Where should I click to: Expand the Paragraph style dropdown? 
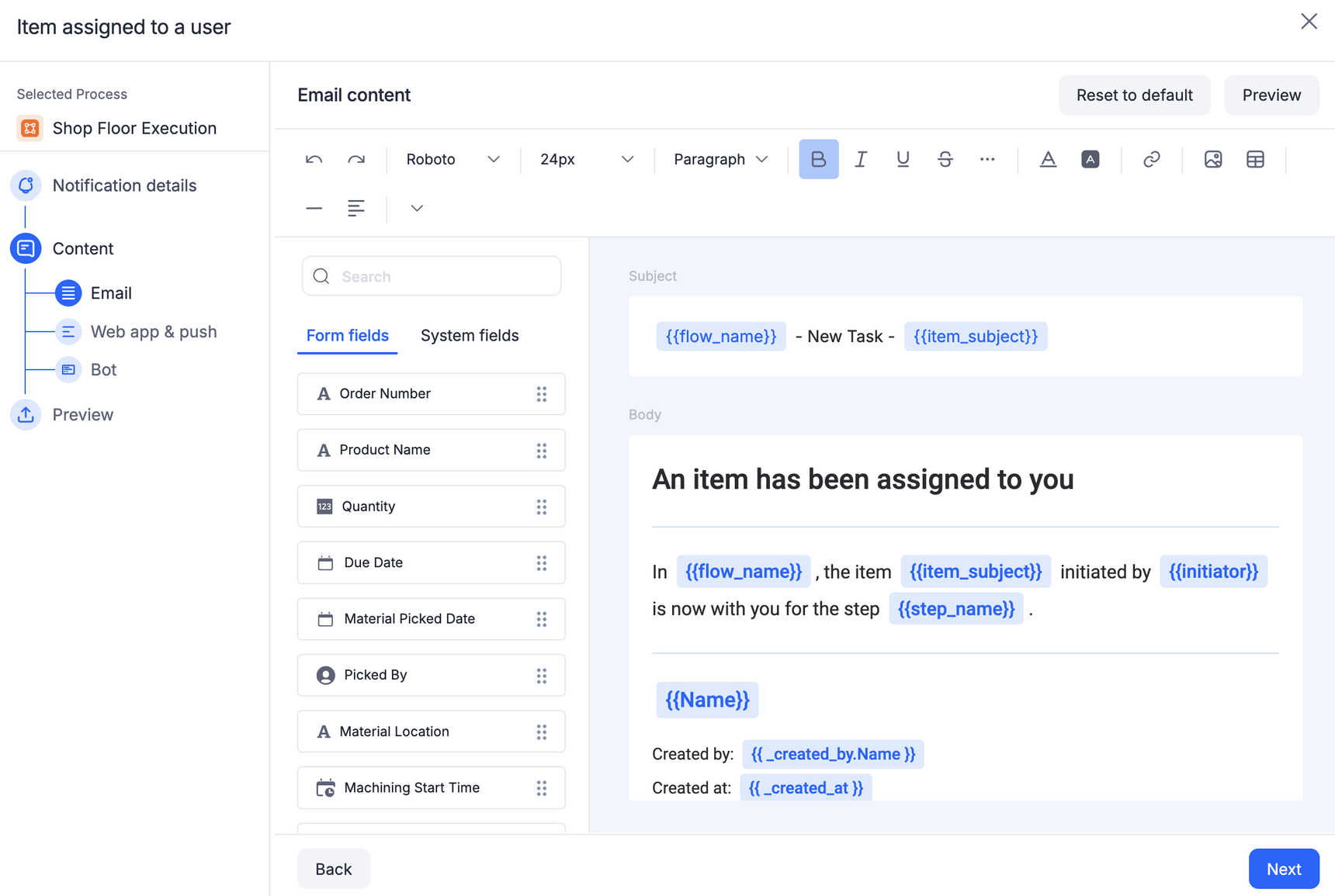point(720,160)
